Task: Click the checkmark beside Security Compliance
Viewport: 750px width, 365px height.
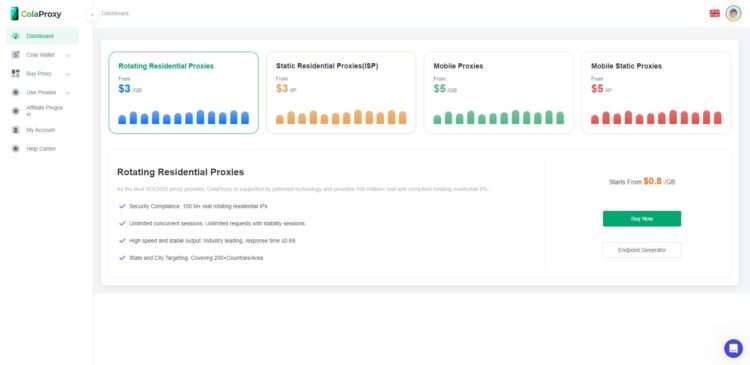Action: pyautogui.click(x=122, y=206)
